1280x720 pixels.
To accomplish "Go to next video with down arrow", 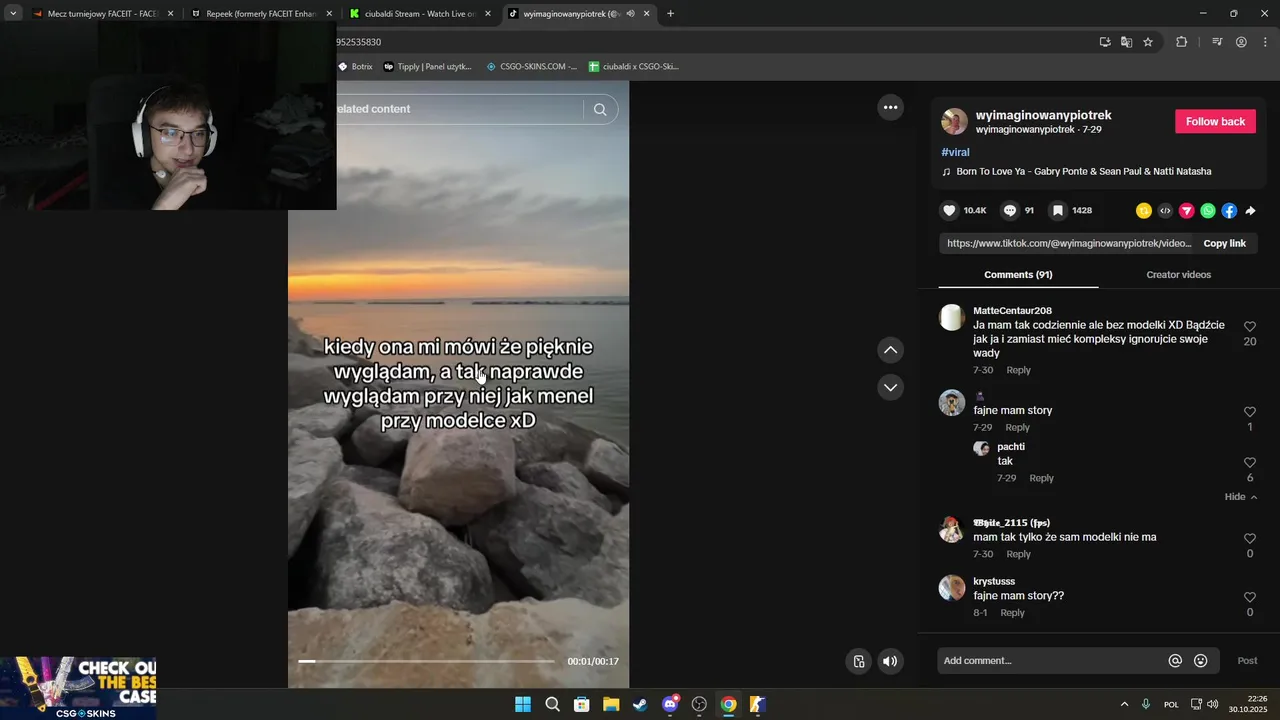I will (890, 387).
